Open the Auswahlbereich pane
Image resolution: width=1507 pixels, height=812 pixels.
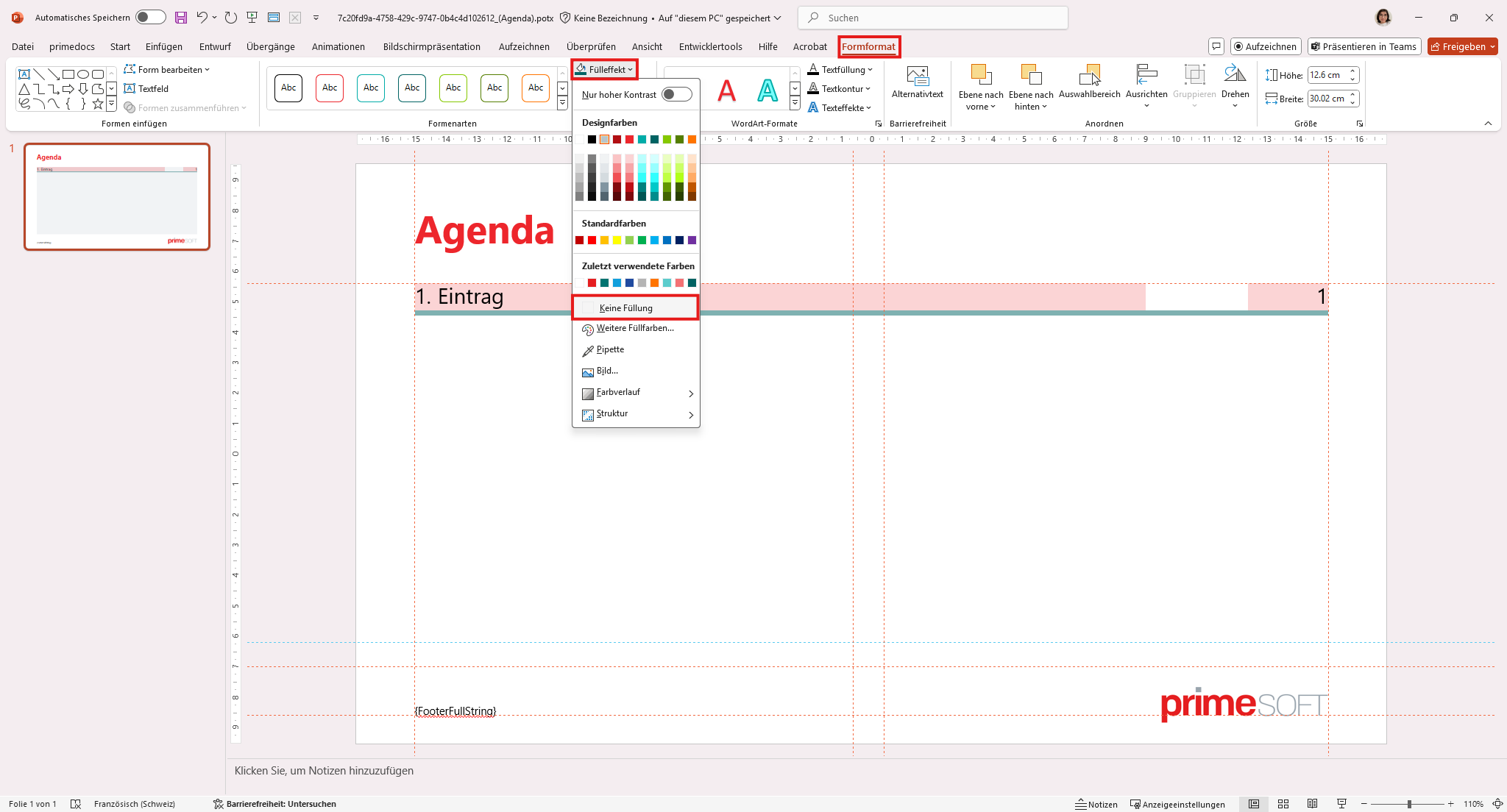1090,82
